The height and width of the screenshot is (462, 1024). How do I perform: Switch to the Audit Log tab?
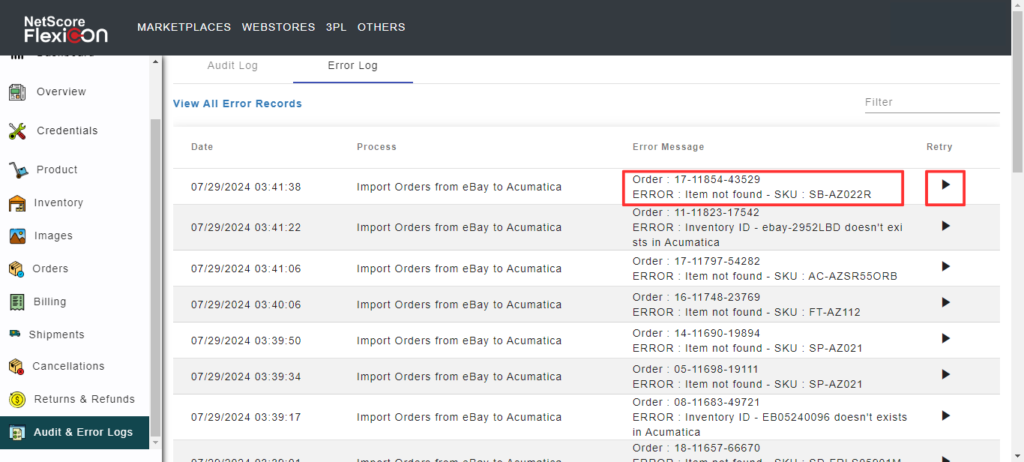(232, 66)
